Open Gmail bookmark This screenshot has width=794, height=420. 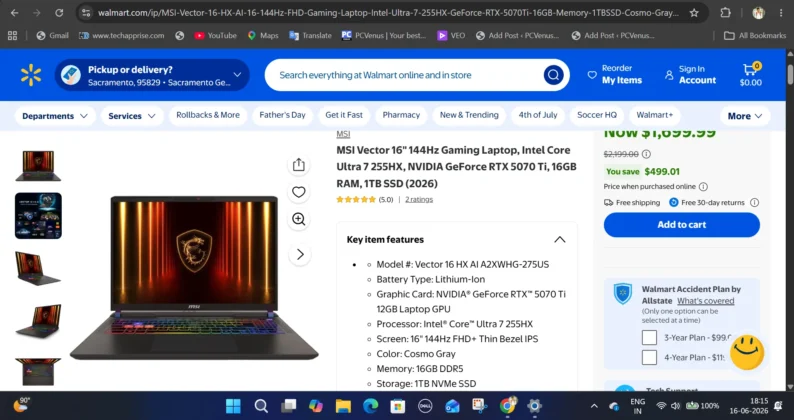tap(53, 35)
